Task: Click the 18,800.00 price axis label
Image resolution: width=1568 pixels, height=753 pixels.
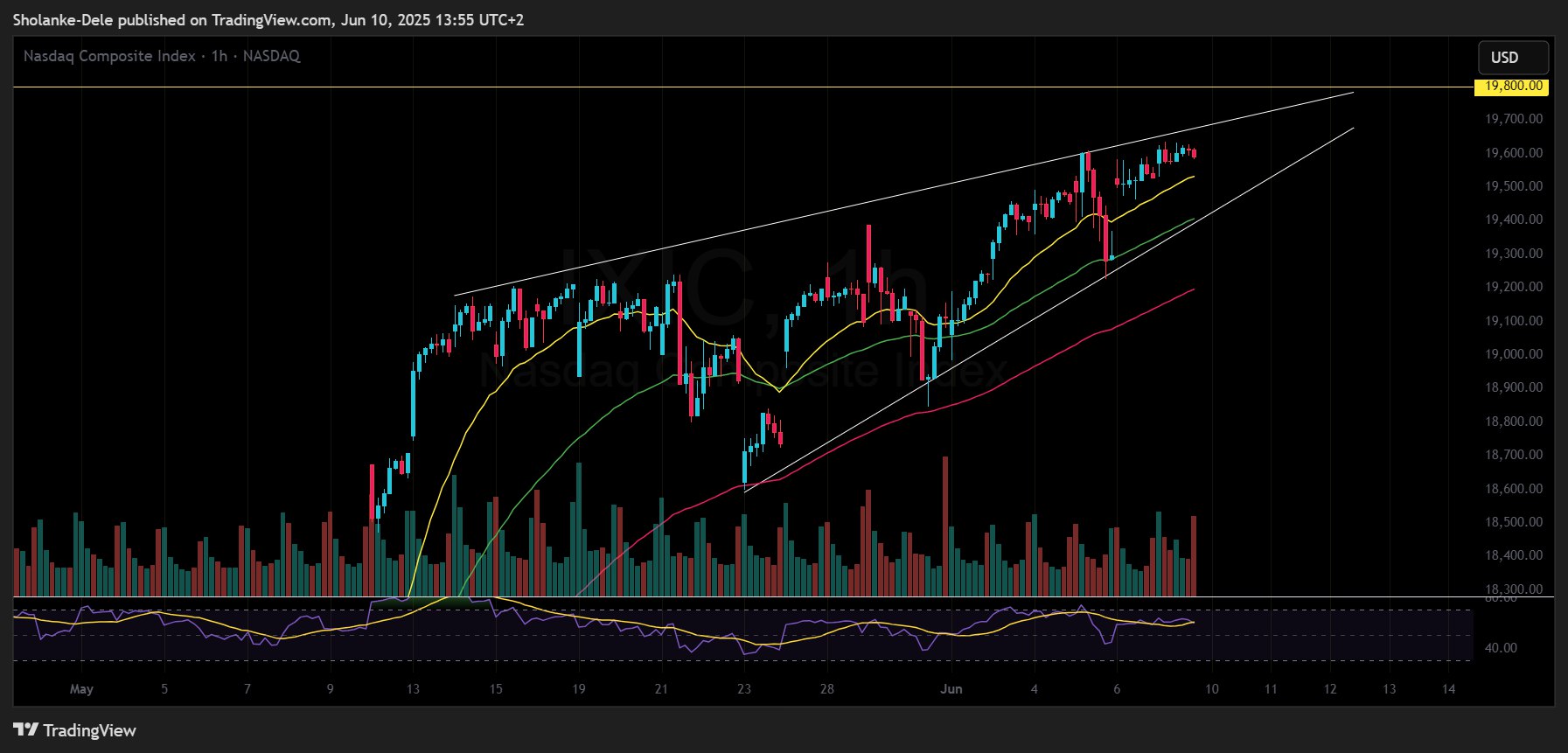Action: point(1514,422)
